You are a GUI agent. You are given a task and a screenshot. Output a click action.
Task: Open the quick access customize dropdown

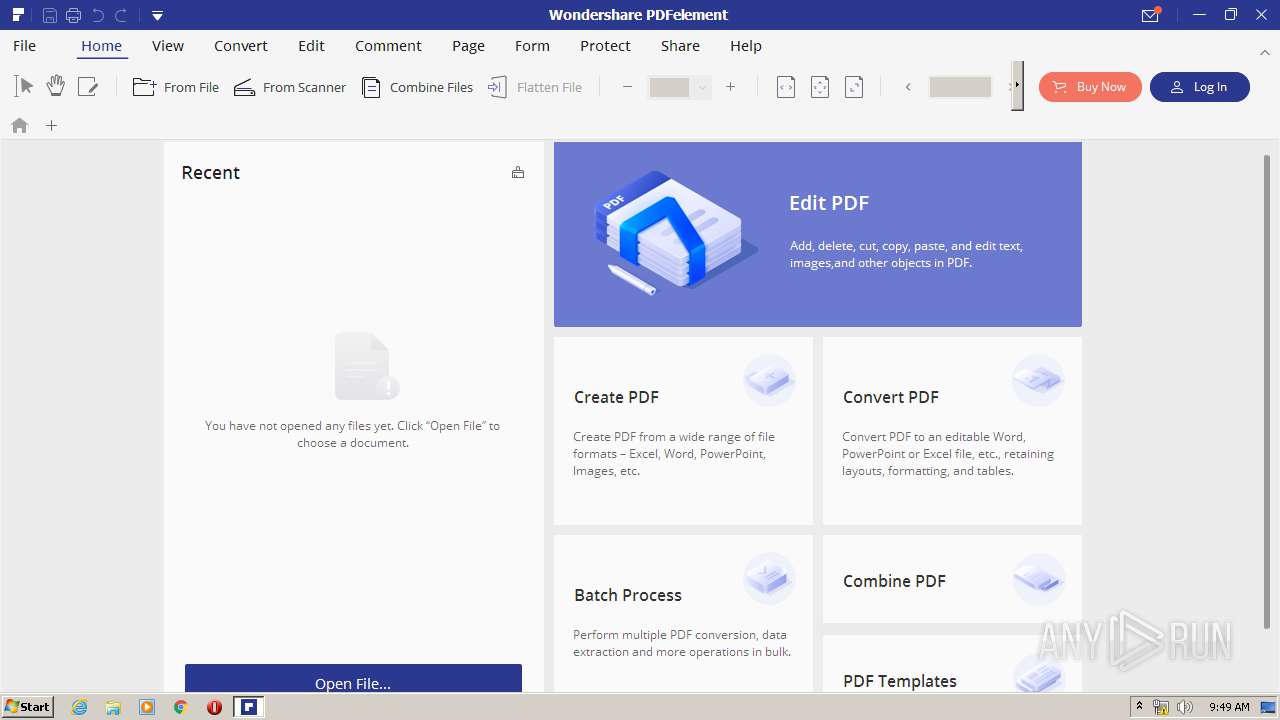(157, 15)
